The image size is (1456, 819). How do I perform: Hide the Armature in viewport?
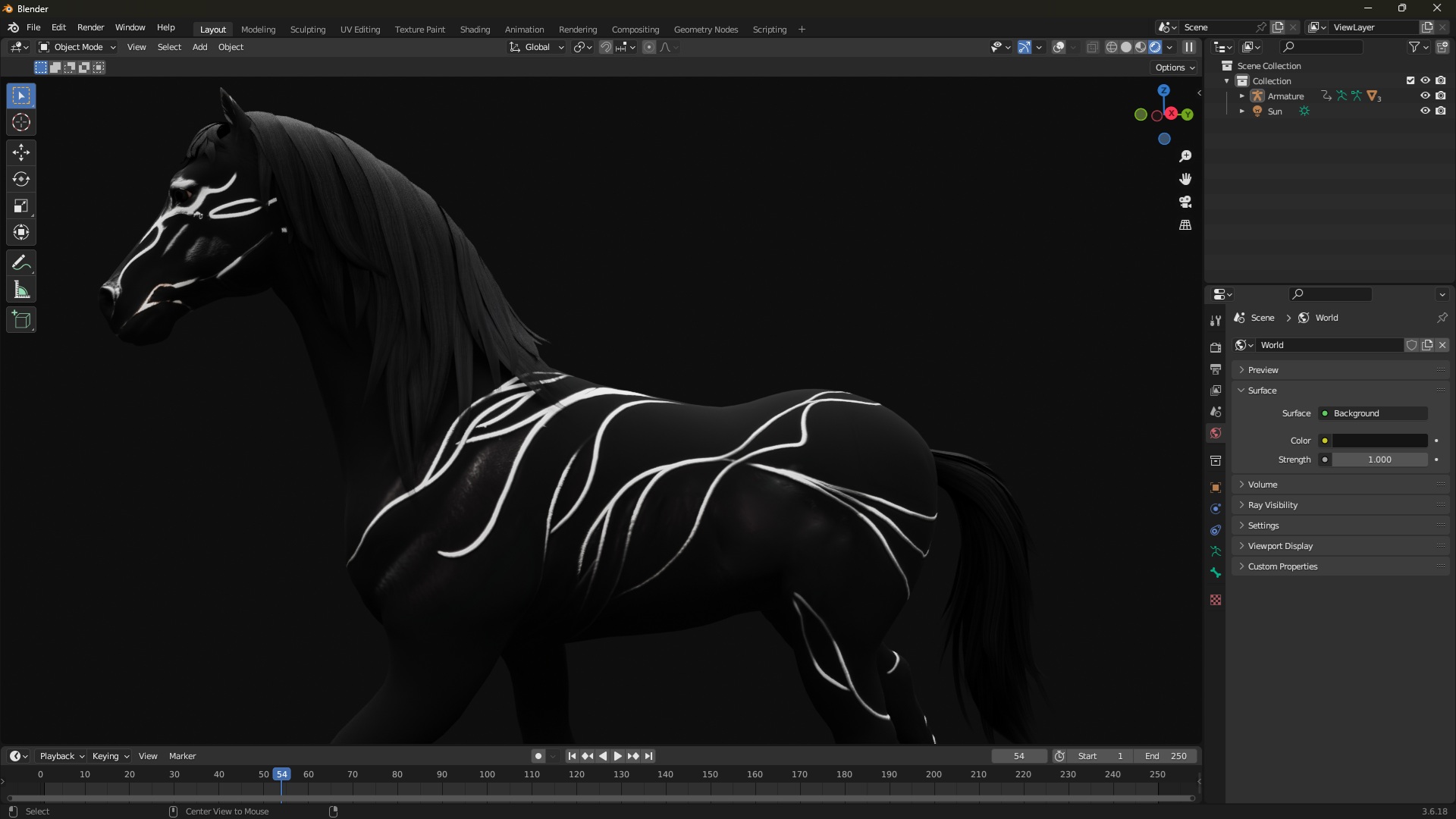click(1425, 96)
